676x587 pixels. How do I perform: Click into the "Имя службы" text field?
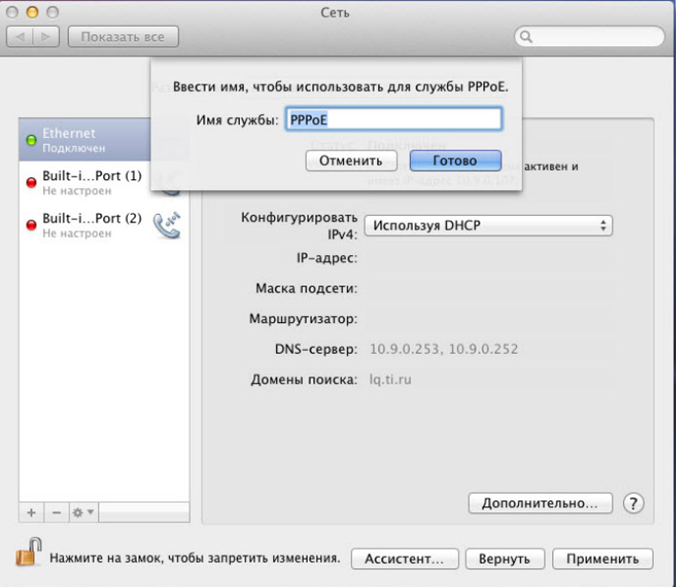pos(392,119)
